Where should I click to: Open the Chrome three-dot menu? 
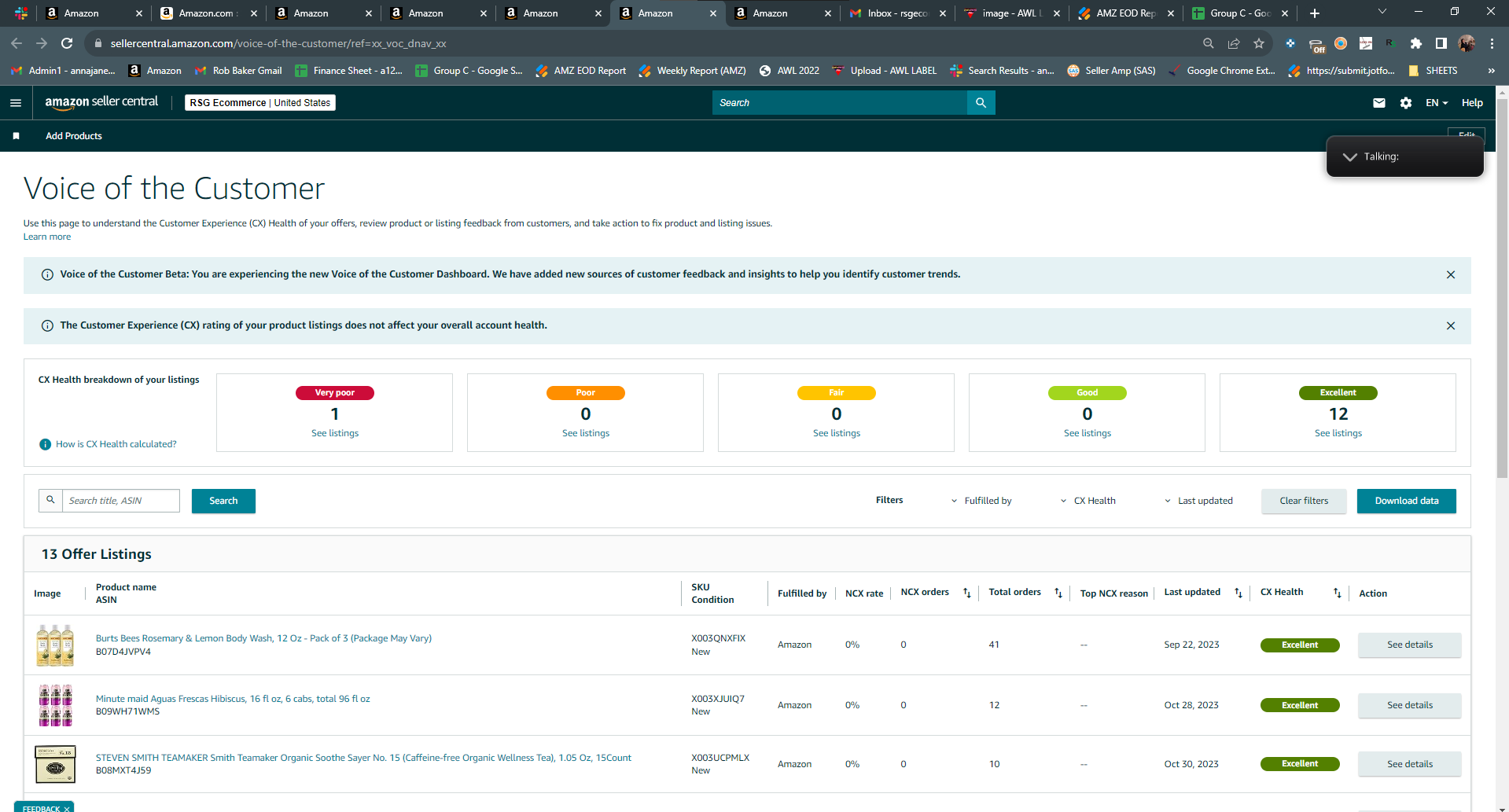click(x=1492, y=43)
